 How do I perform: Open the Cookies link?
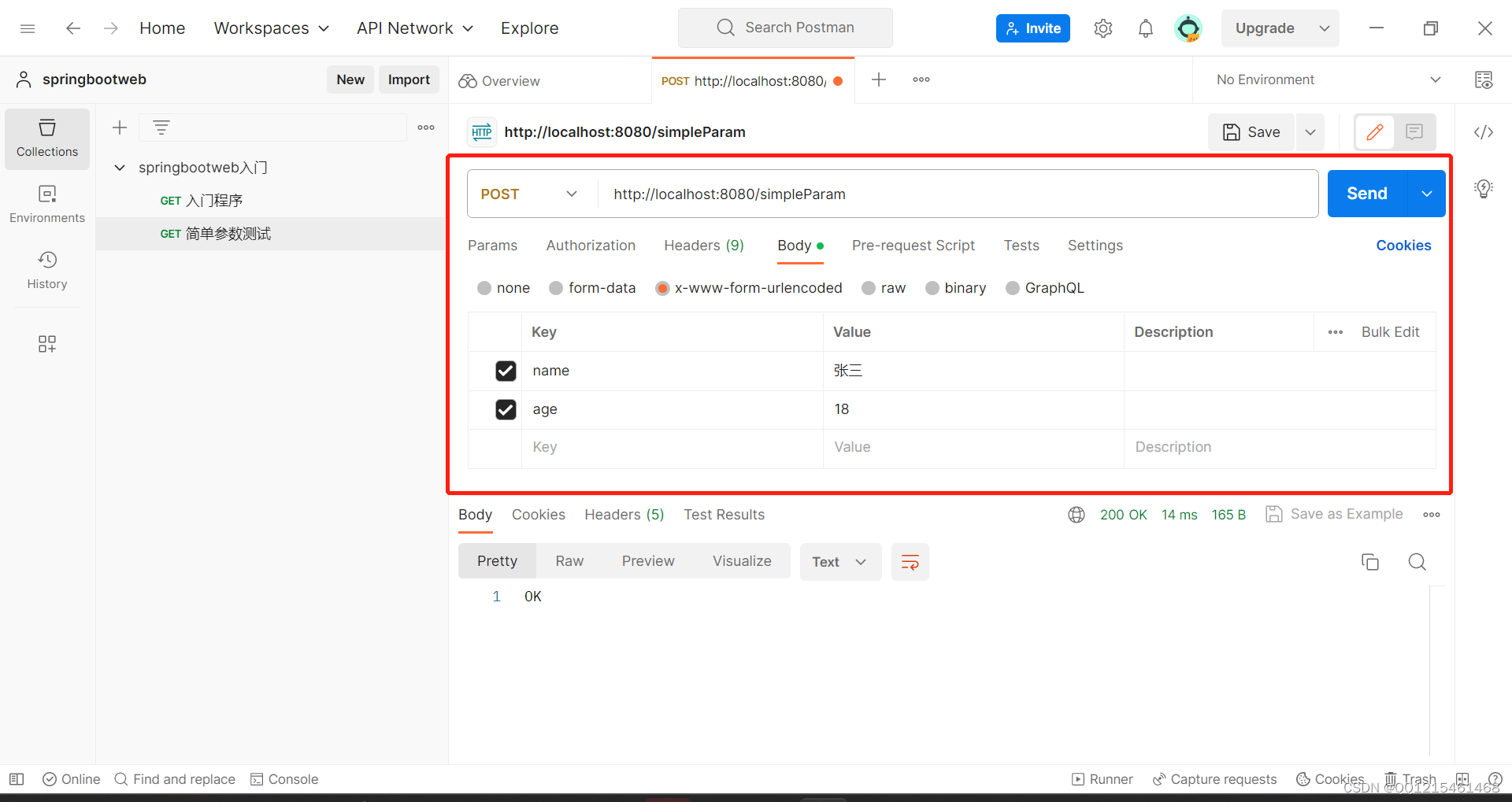click(1403, 246)
